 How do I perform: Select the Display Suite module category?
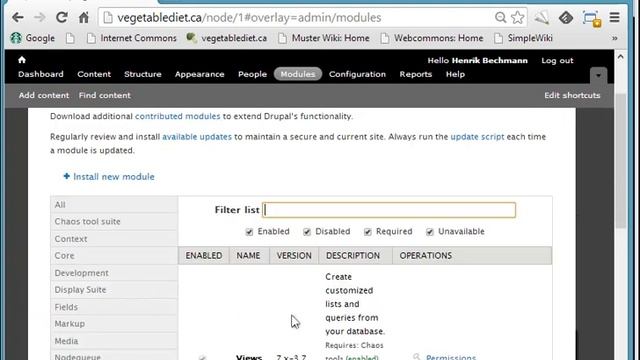click(114, 290)
